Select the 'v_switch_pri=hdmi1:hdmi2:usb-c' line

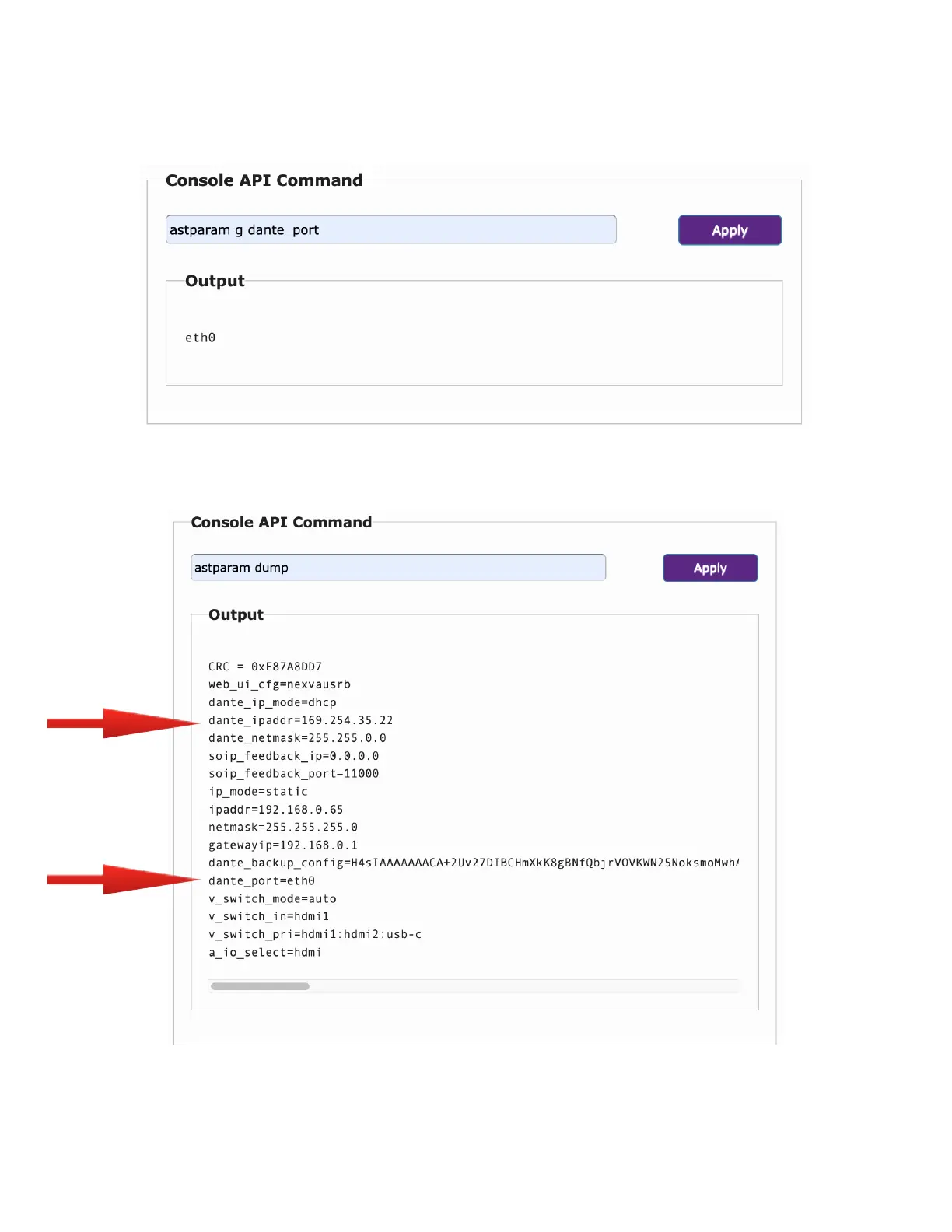(315, 935)
